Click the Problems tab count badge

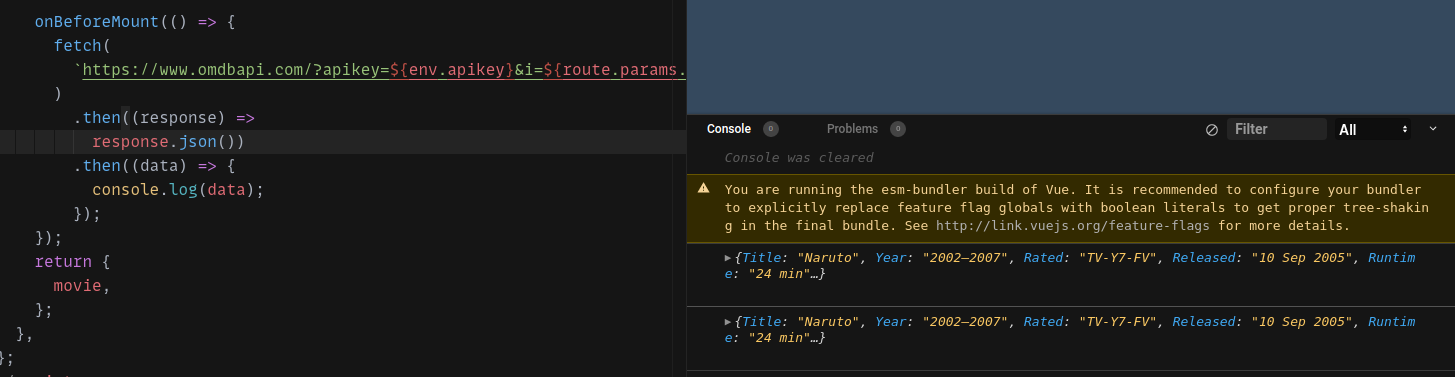898,129
